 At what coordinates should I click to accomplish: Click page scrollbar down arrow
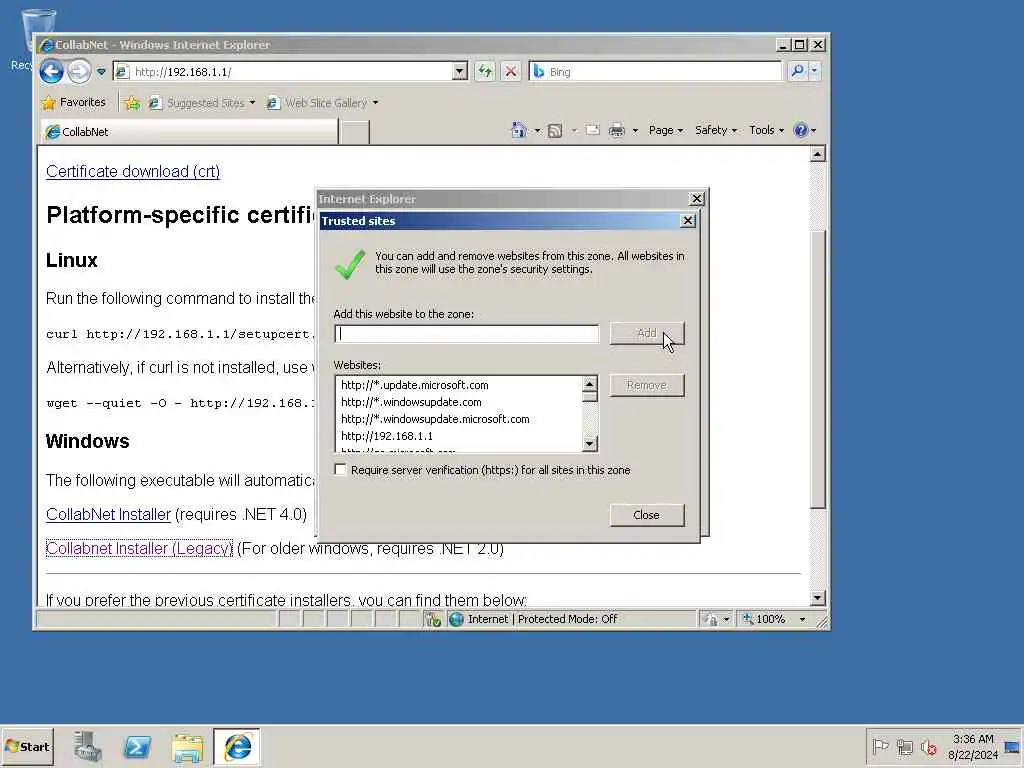[817, 598]
